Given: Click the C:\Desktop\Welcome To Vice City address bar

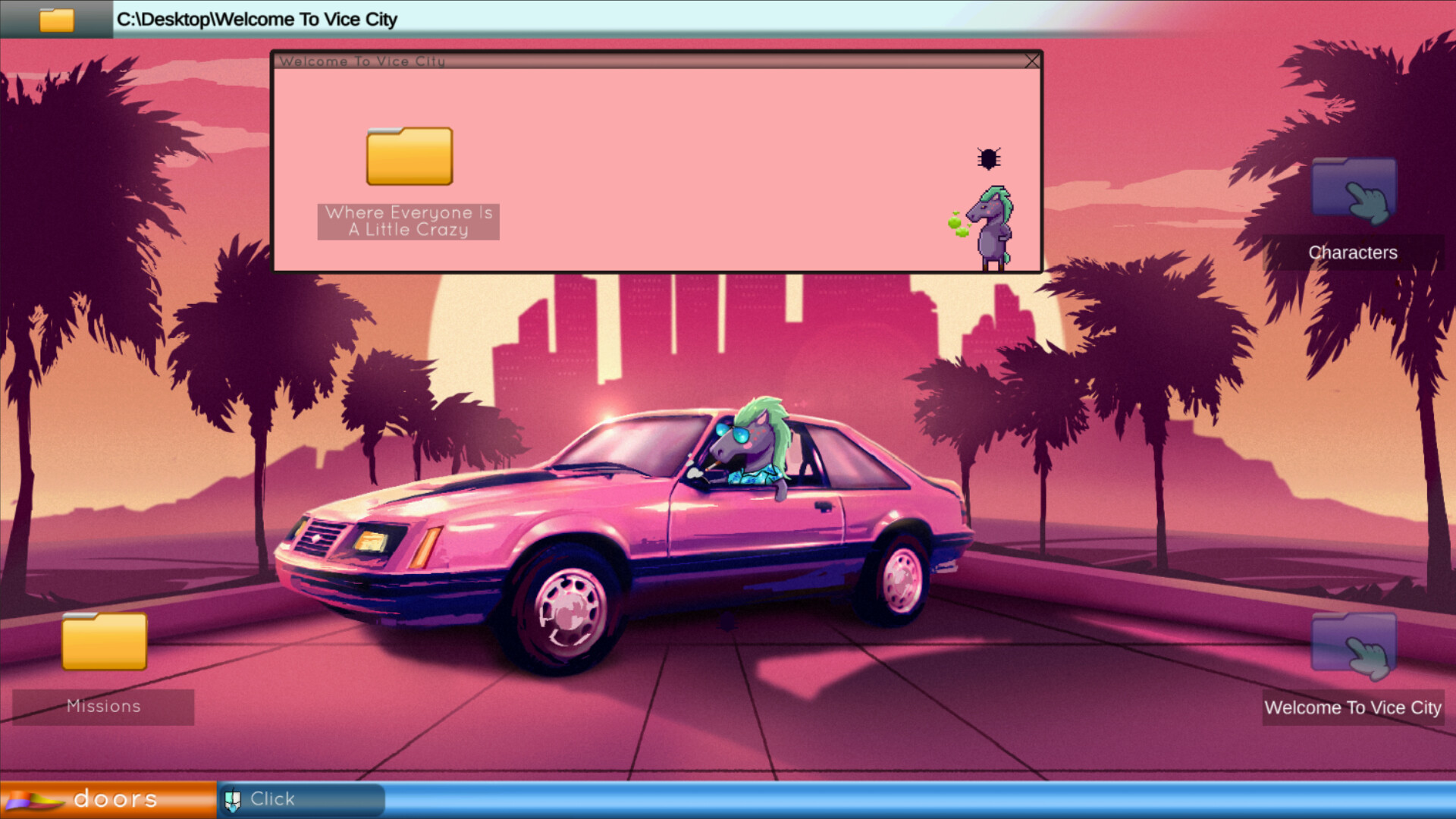Looking at the screenshot, I should [x=256, y=19].
